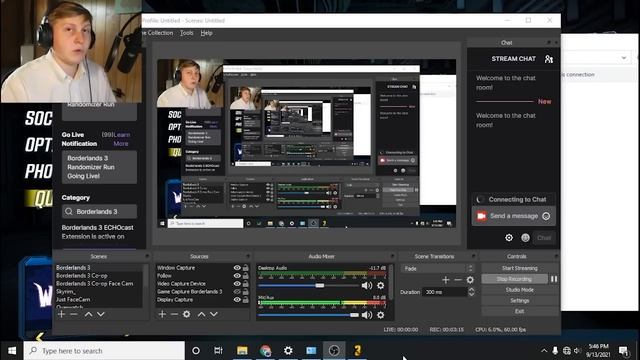The width and height of the screenshot is (640, 360).
Task: Toggle visibility of Follow source
Action: (x=237, y=276)
